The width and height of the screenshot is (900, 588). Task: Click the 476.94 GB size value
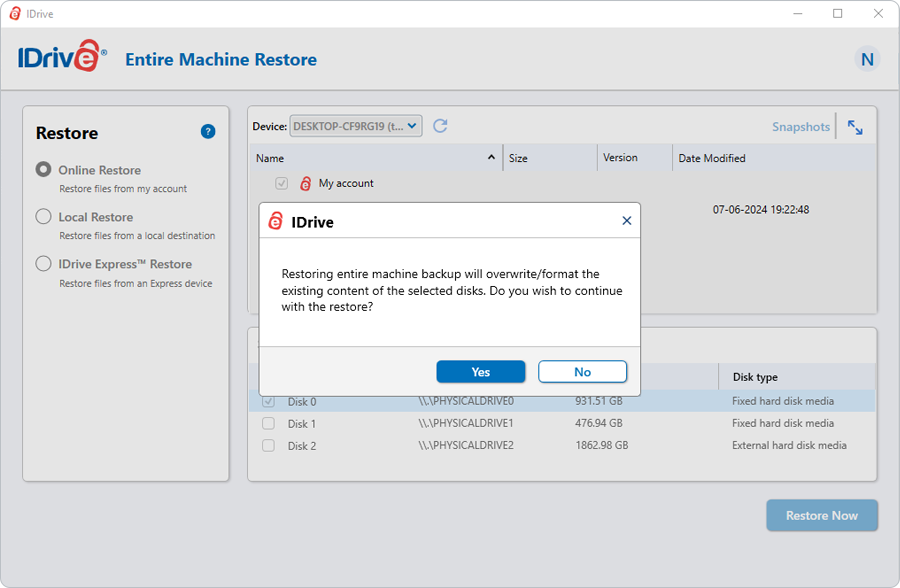[599, 423]
